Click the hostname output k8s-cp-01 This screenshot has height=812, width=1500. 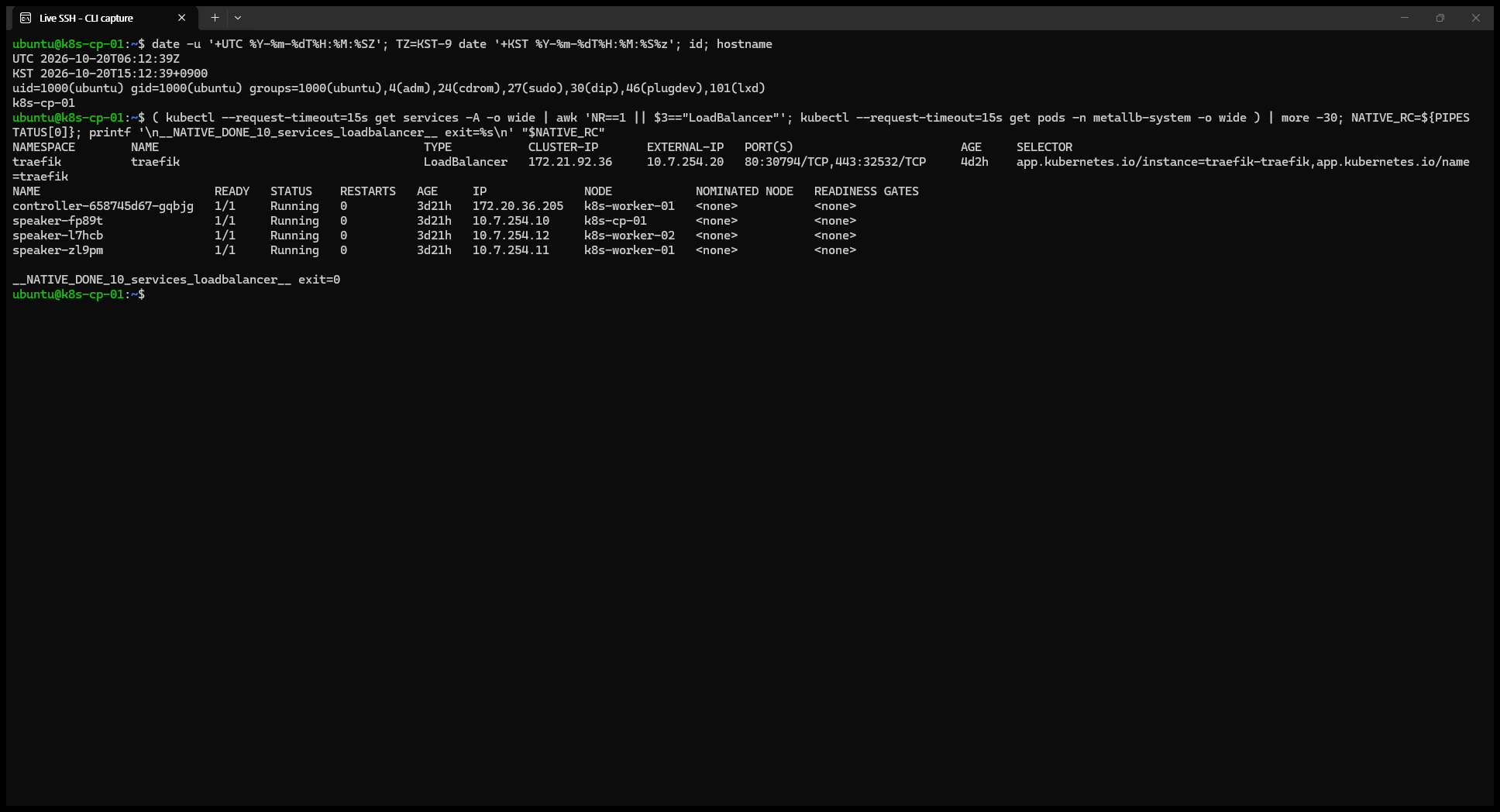click(44, 103)
